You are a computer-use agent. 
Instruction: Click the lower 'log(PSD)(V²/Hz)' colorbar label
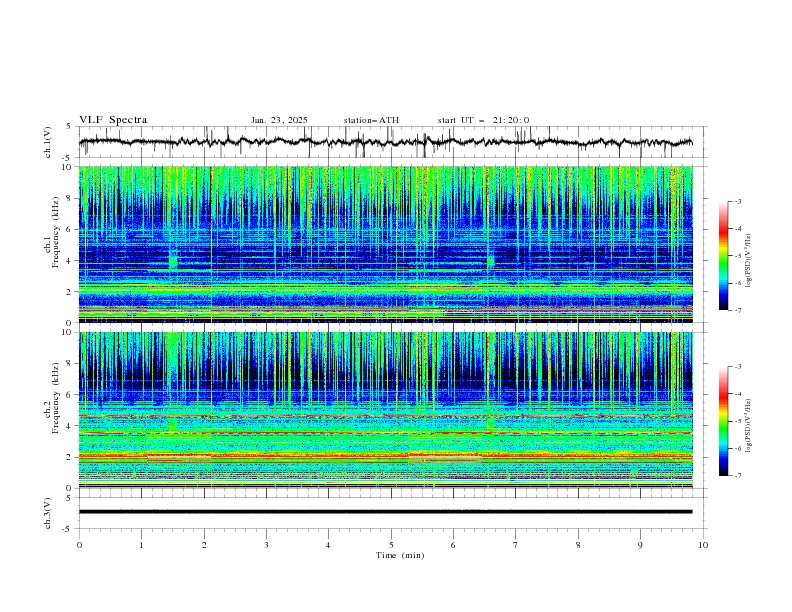[749, 425]
